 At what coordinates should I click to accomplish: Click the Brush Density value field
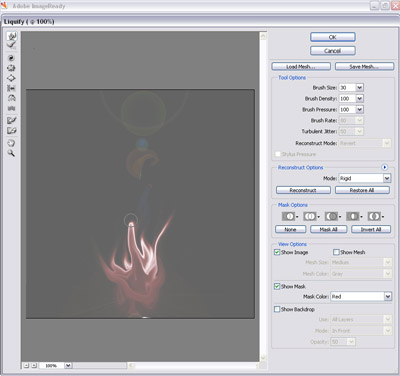click(347, 99)
